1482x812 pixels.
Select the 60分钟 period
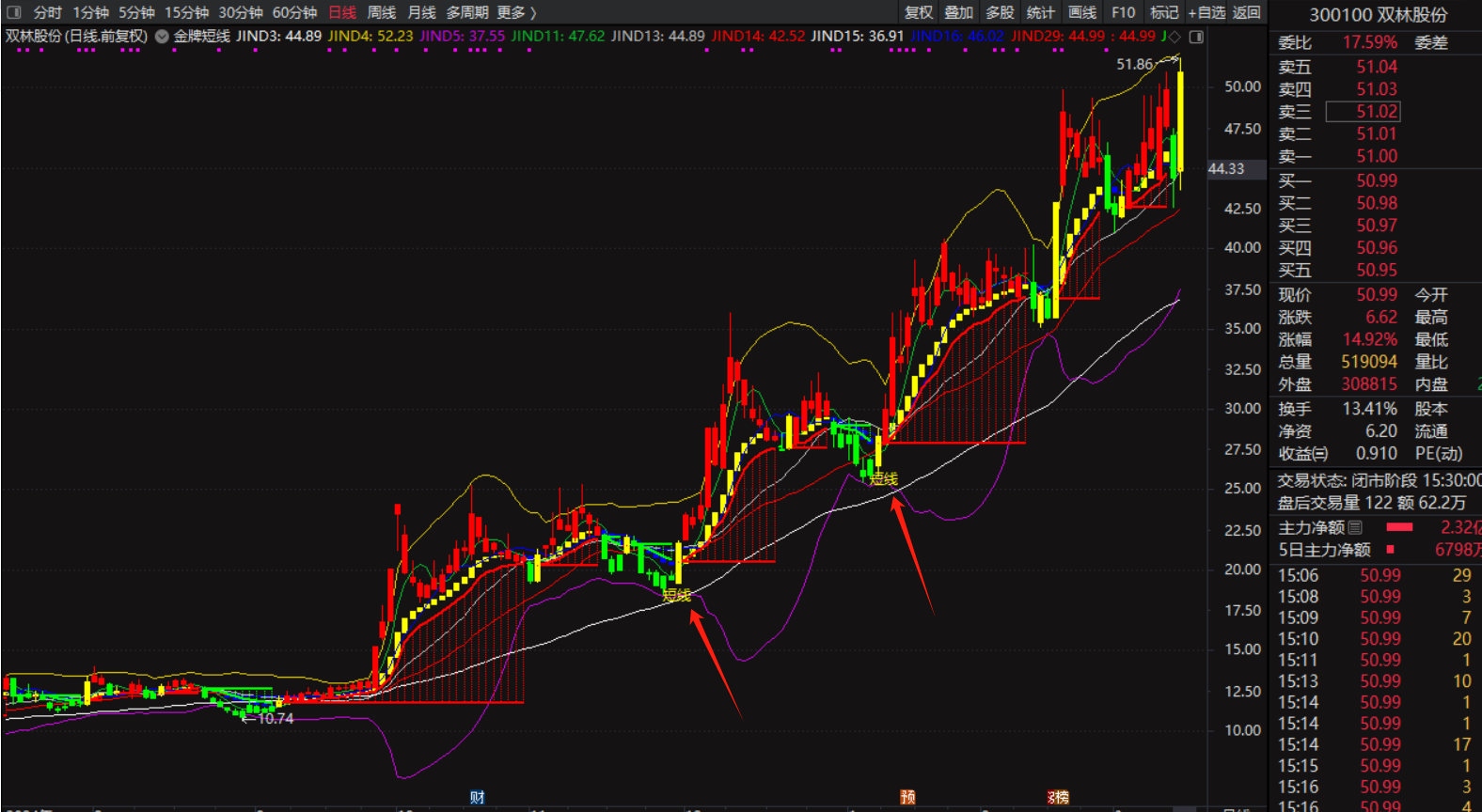point(294,12)
